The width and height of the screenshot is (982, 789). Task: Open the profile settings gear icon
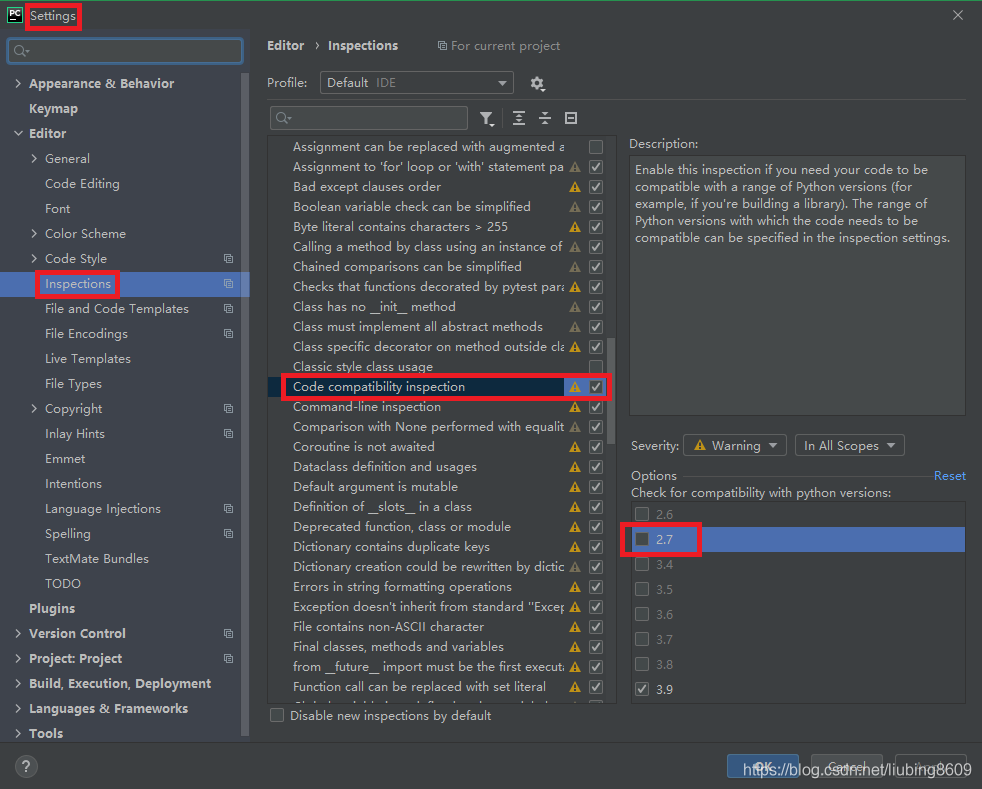(x=537, y=84)
